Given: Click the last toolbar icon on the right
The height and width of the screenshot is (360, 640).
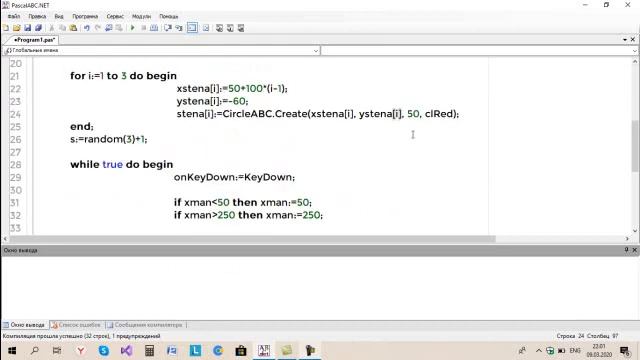Looking at the screenshot, I should [241, 28].
